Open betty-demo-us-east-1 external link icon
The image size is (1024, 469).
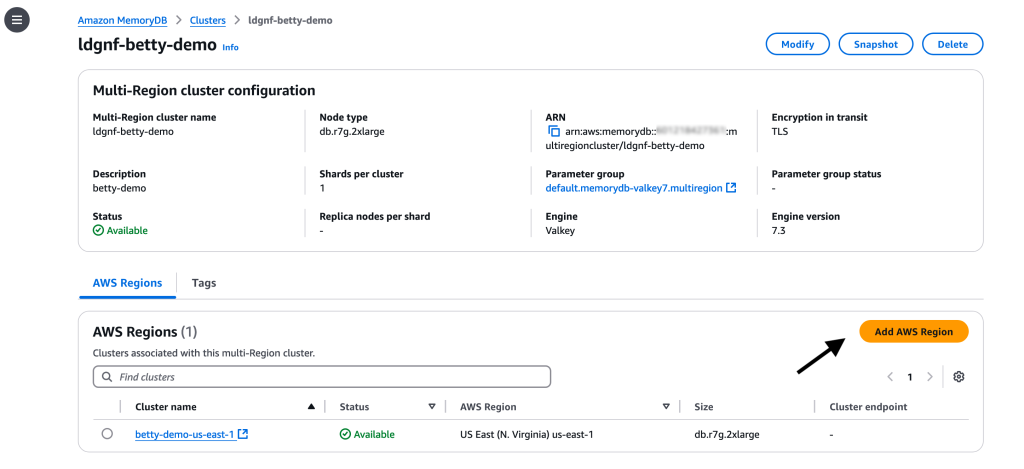click(243, 434)
